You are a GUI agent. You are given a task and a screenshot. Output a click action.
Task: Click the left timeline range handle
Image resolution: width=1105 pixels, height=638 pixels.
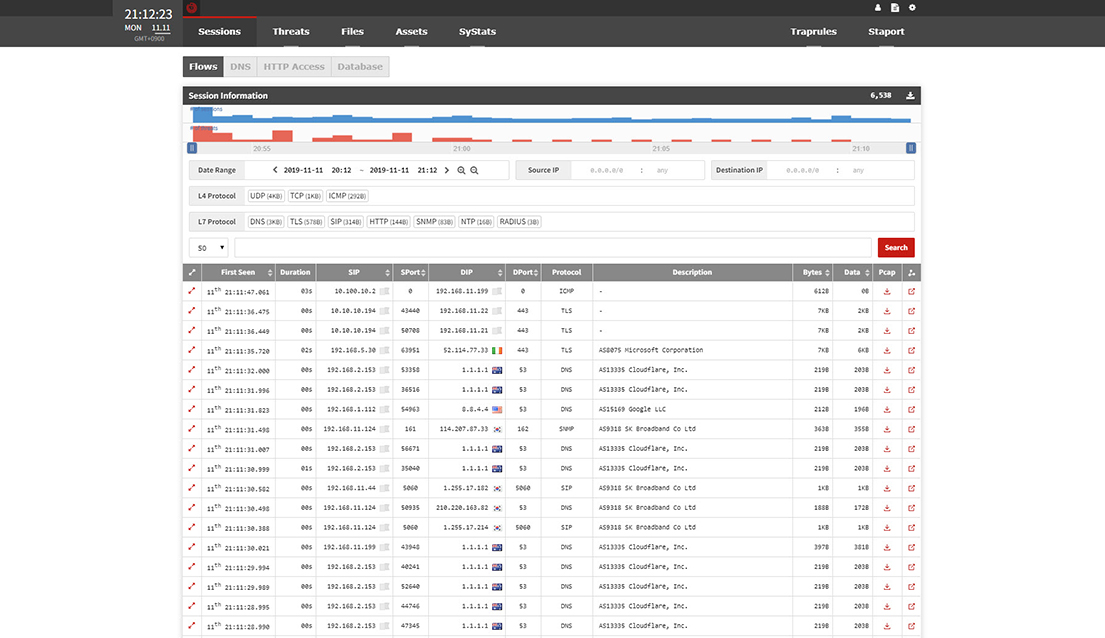[192, 148]
